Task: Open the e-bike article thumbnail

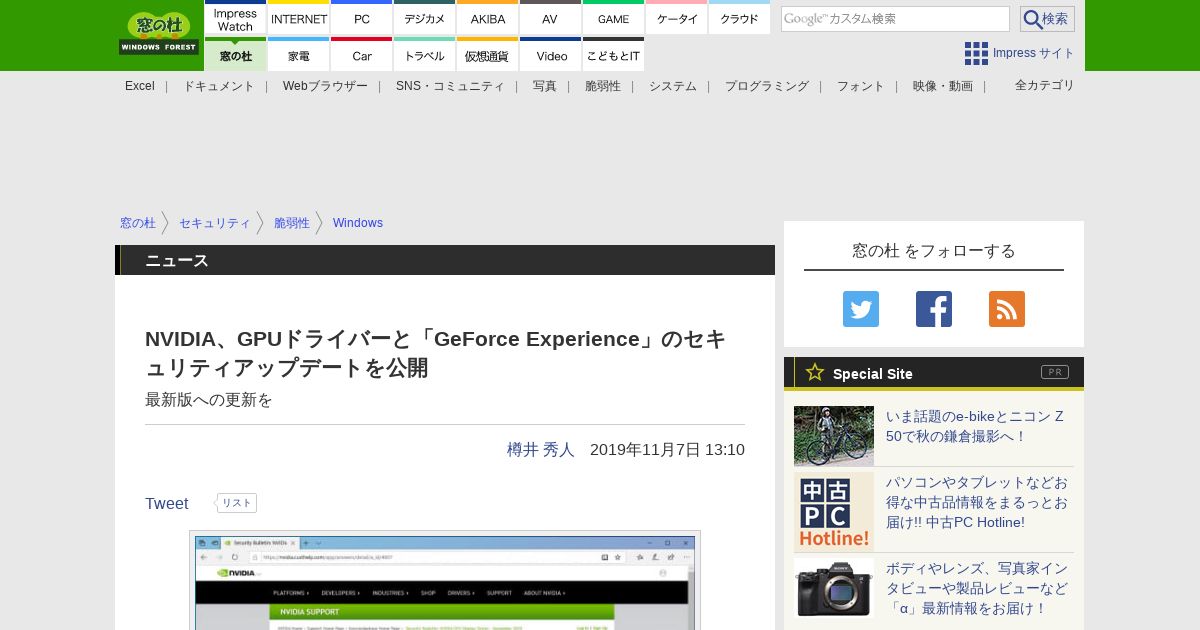Action: [833, 436]
